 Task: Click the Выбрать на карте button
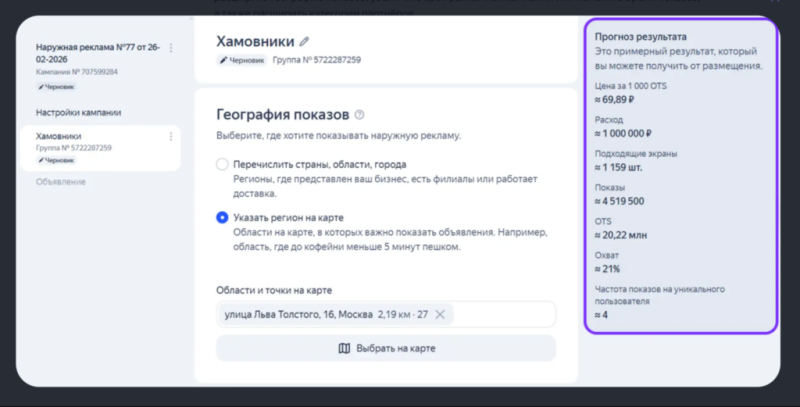point(386,348)
